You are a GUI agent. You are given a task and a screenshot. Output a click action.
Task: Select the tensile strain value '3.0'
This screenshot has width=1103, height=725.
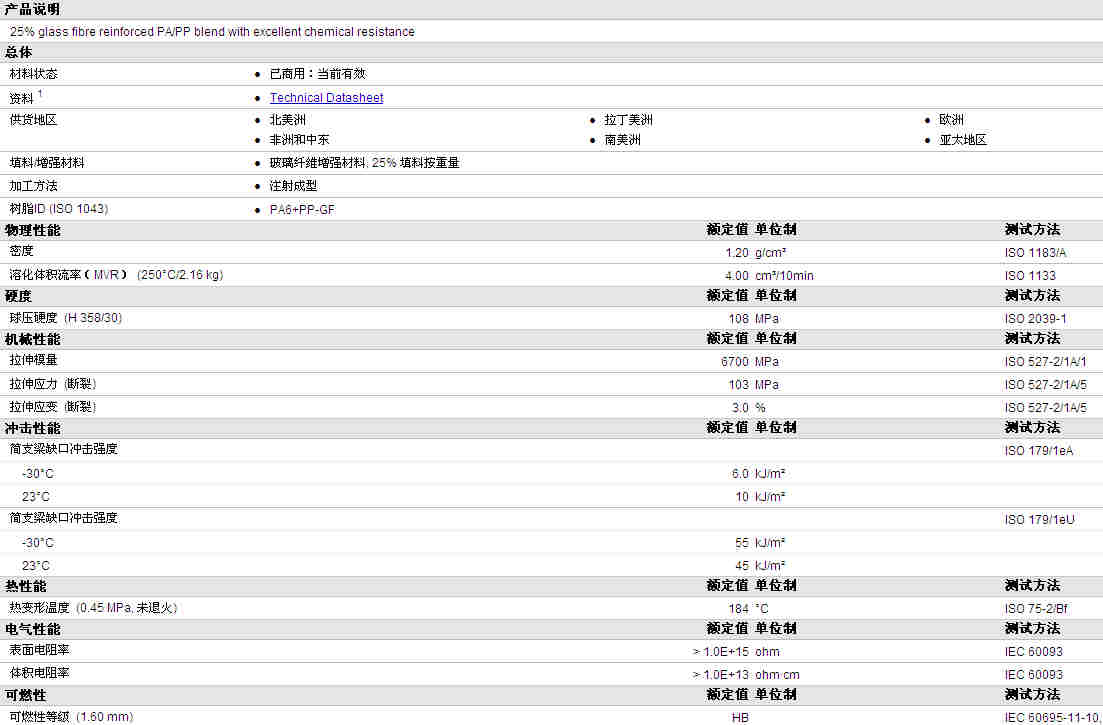pos(740,407)
